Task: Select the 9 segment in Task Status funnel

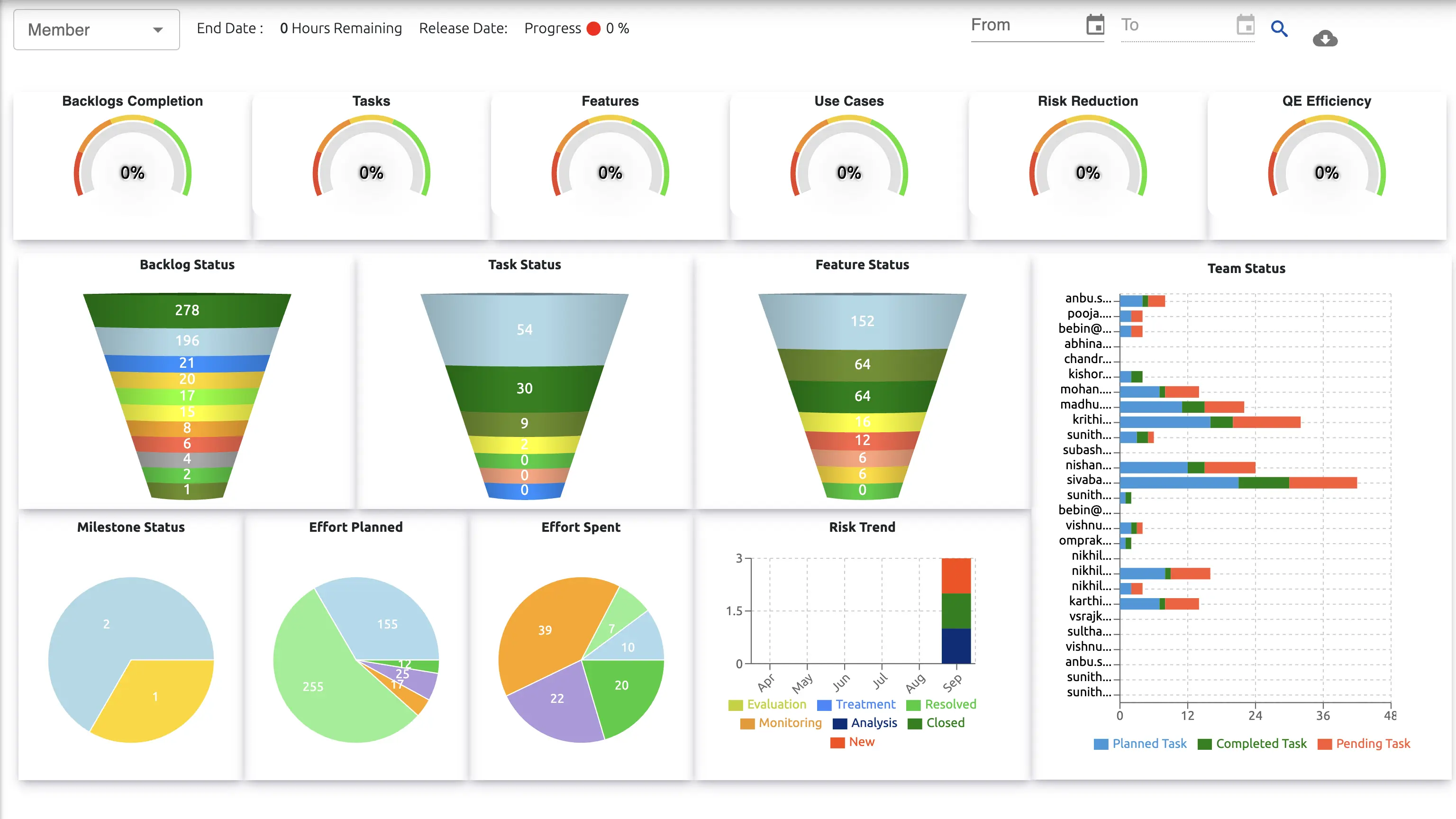Action: pos(525,423)
